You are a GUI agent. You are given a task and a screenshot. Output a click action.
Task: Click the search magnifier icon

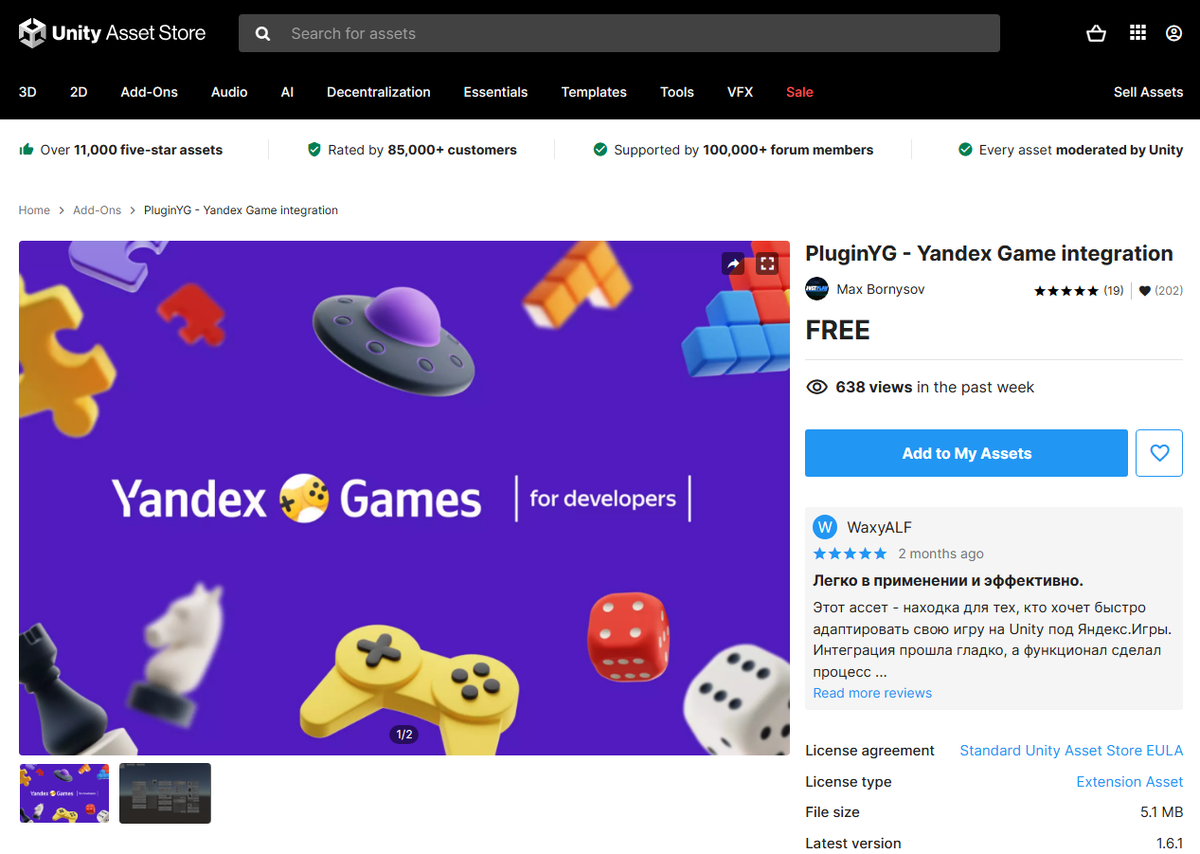click(263, 34)
